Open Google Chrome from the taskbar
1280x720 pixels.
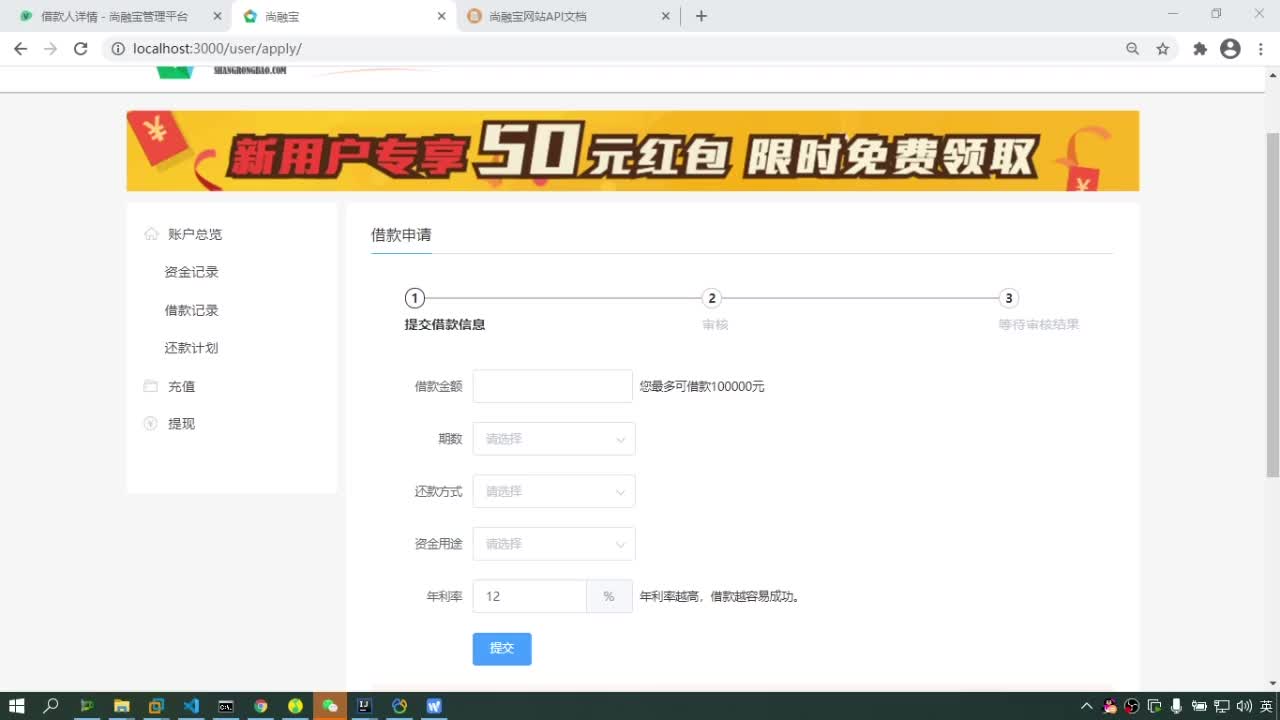pos(260,706)
